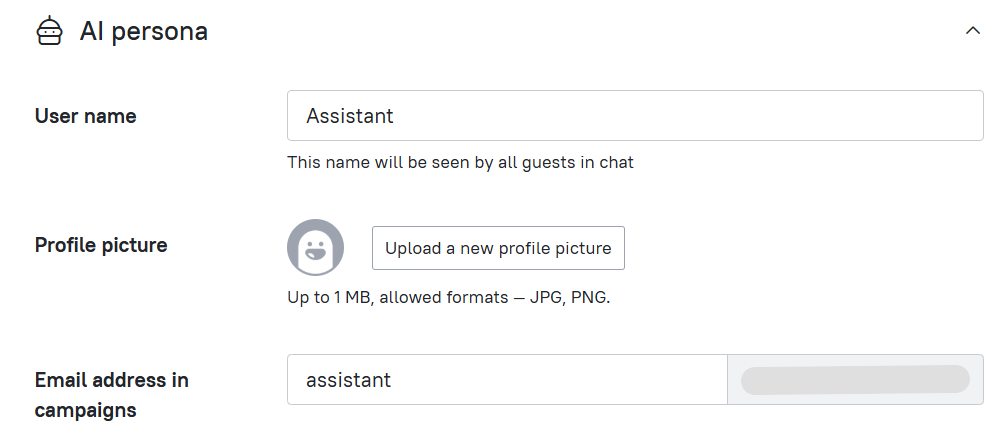Focus the email address field containing assistant
This screenshot has width=1005, height=435.
(x=507, y=379)
